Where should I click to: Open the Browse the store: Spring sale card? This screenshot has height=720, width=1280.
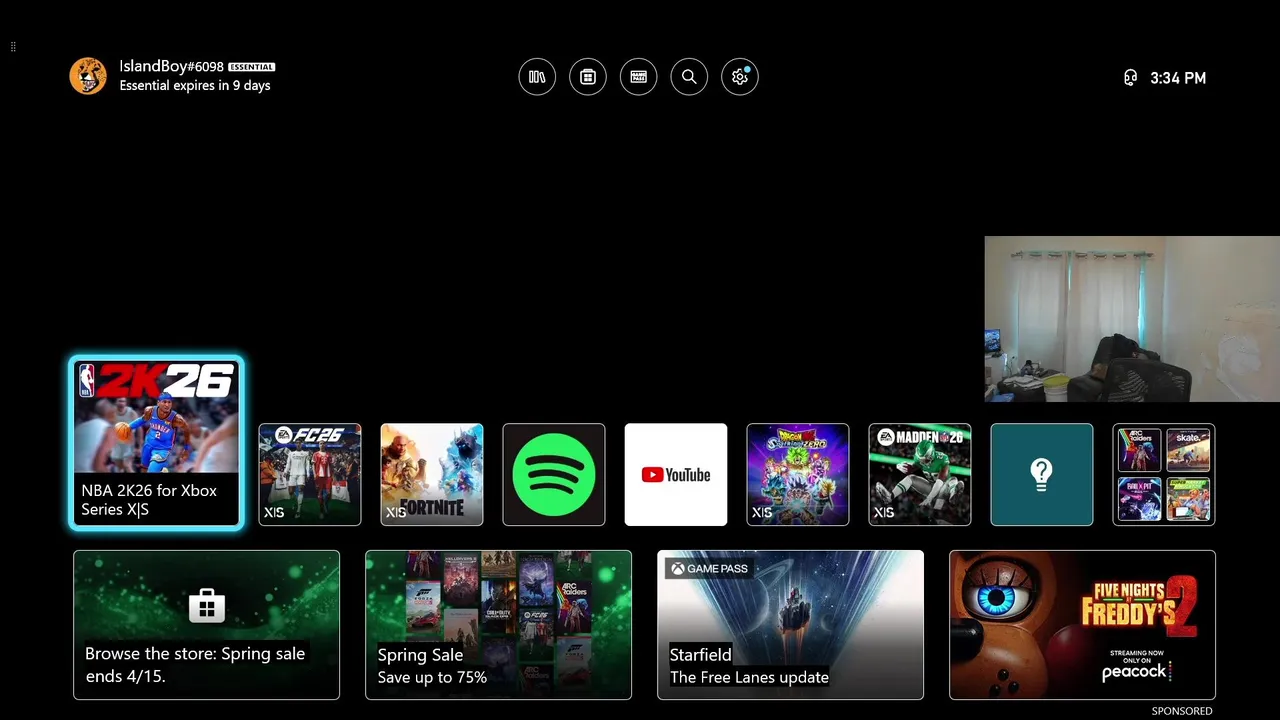[206, 625]
